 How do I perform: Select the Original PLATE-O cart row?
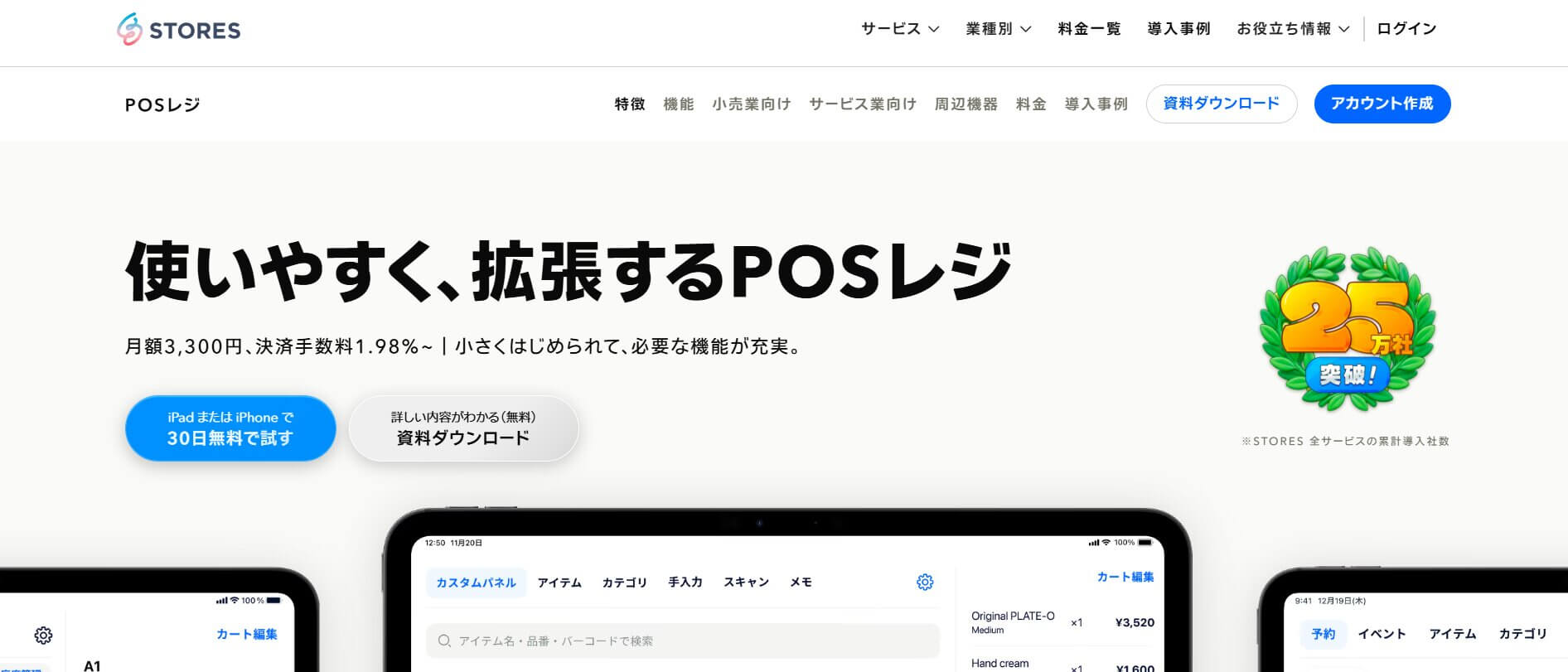[x=1062, y=622]
